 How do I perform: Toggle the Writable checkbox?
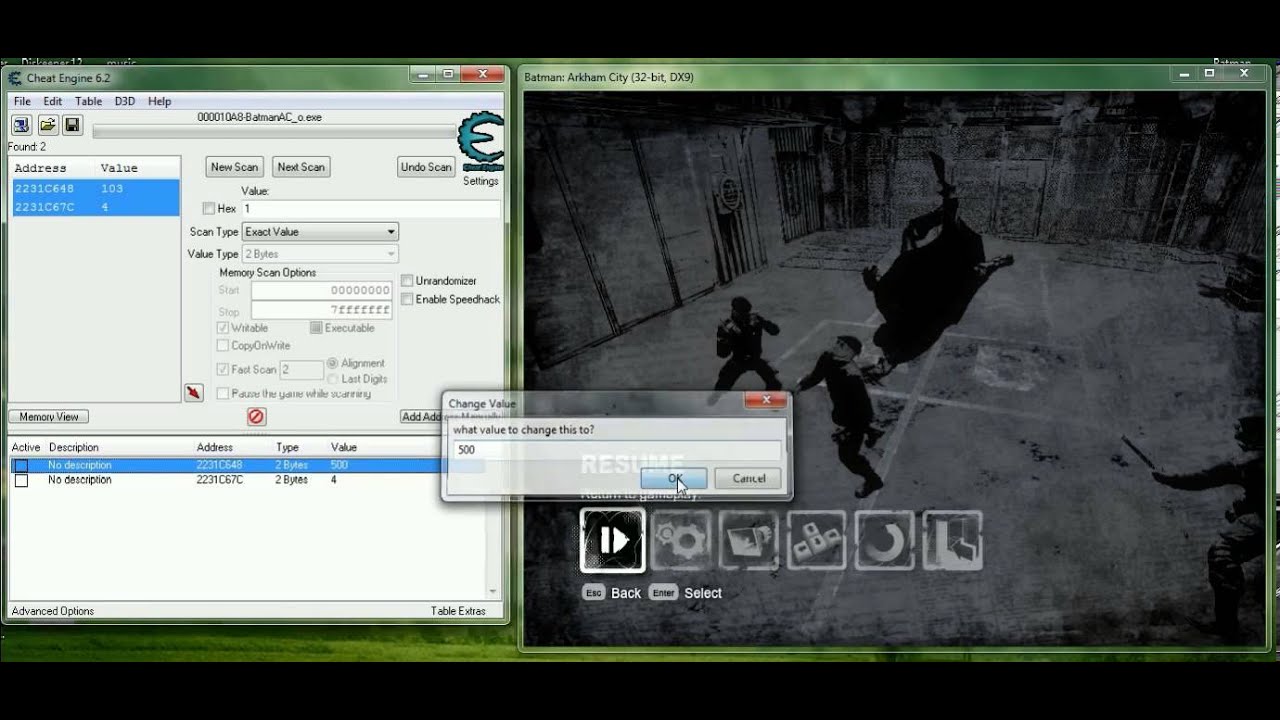(x=222, y=328)
